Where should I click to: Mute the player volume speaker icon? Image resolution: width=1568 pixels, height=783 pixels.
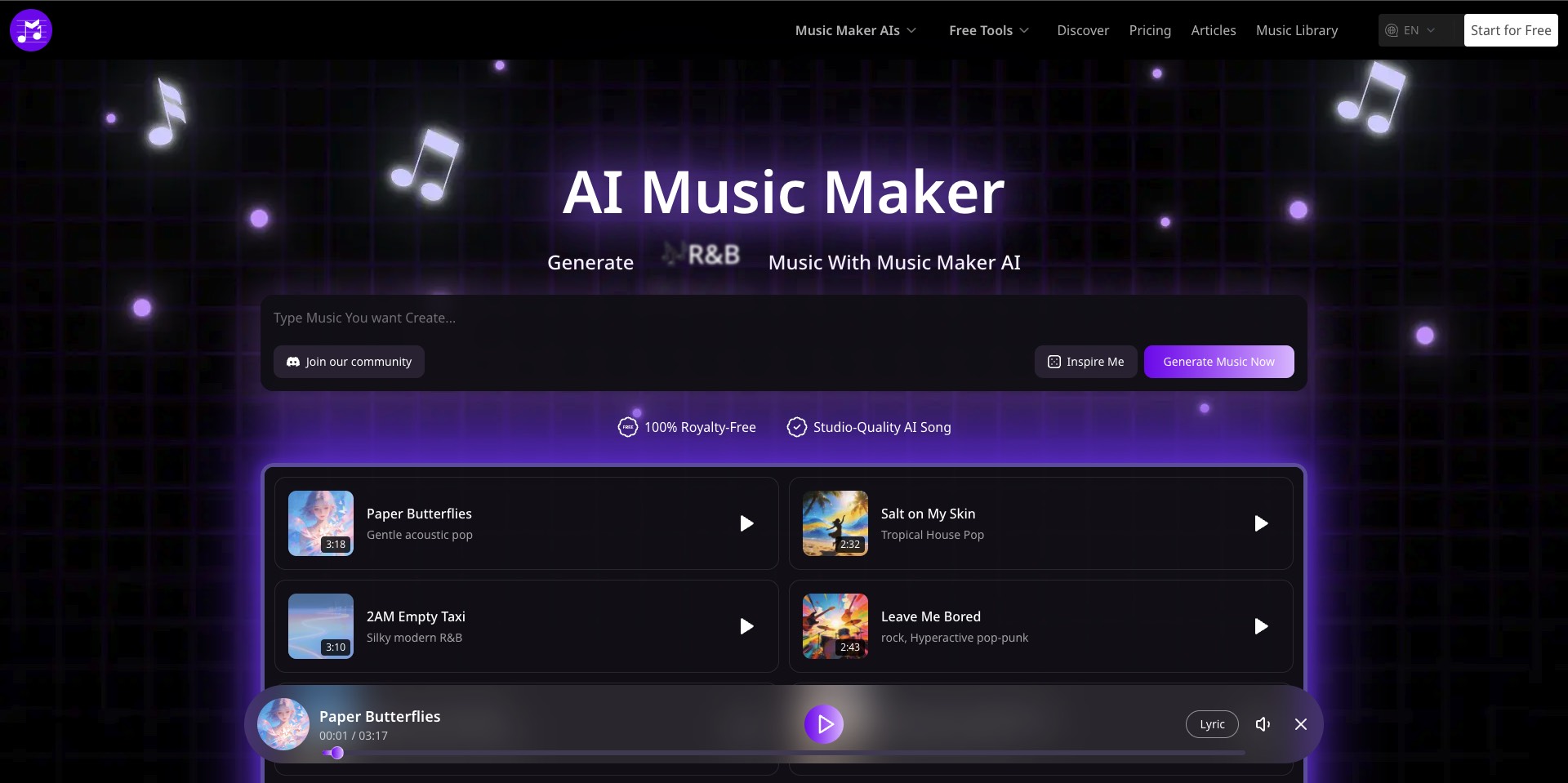tap(1263, 724)
